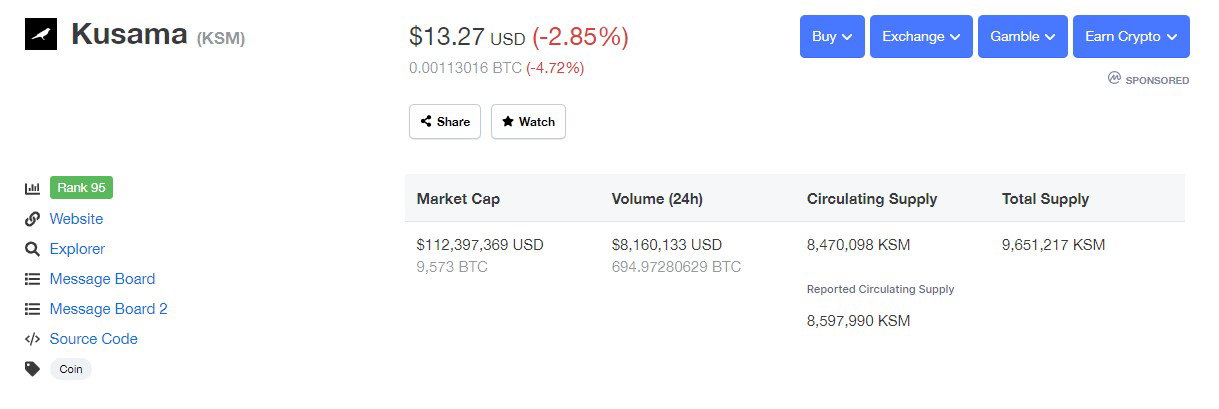This screenshot has height=409, width=1219.
Task: Click the list icon beside Message Board
Action: [32, 279]
